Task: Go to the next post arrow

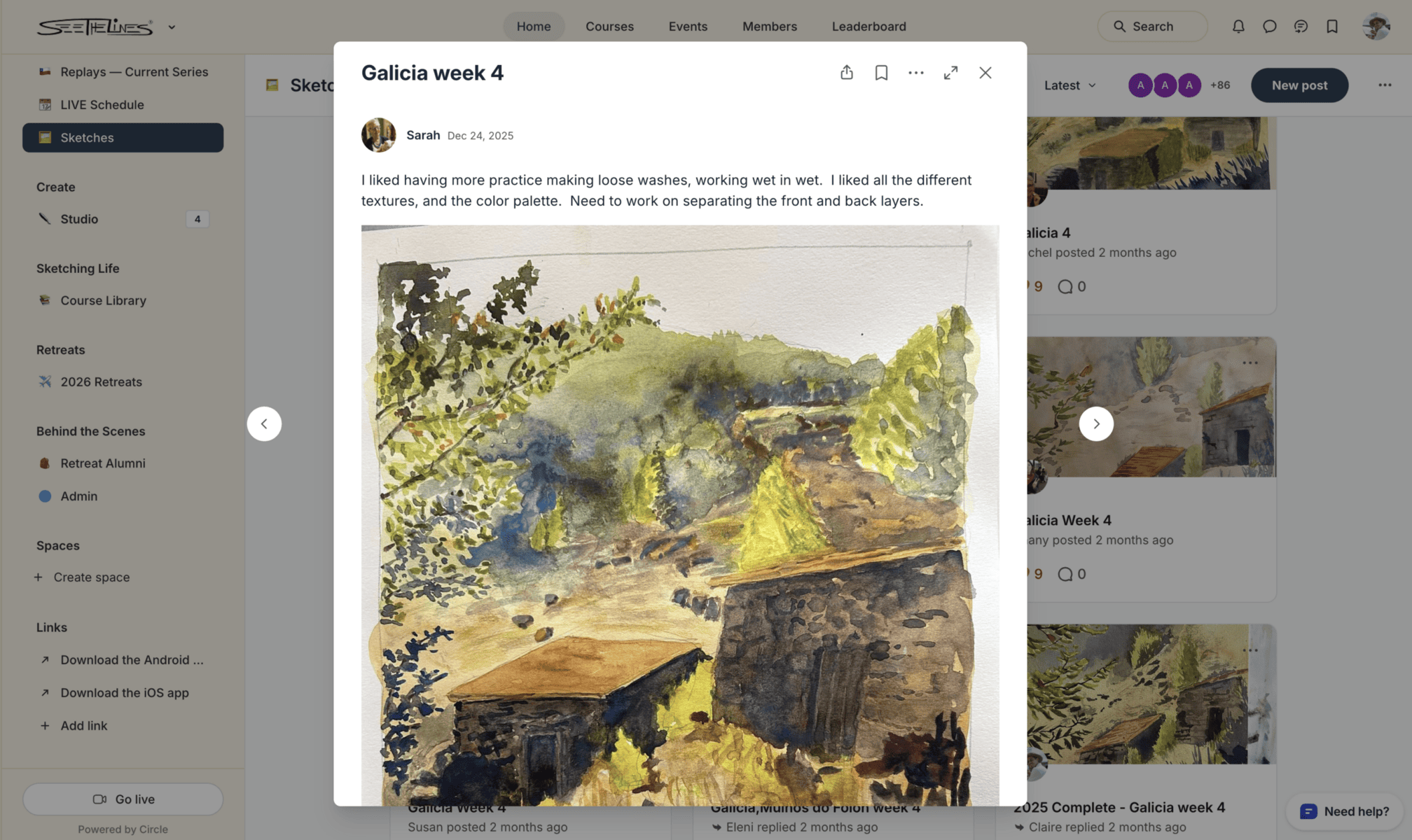Action: (x=1096, y=423)
